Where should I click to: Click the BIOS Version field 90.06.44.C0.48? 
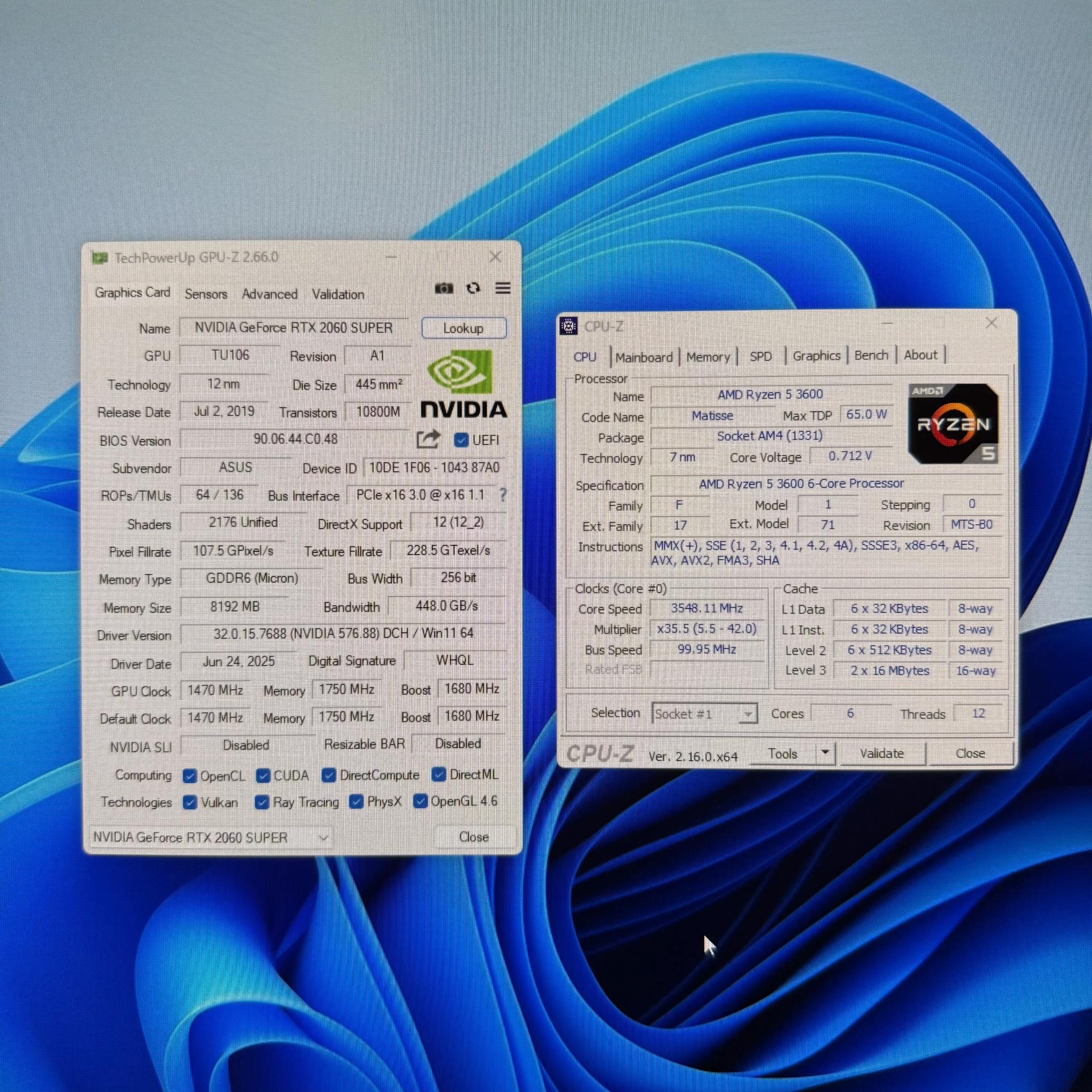[295, 439]
